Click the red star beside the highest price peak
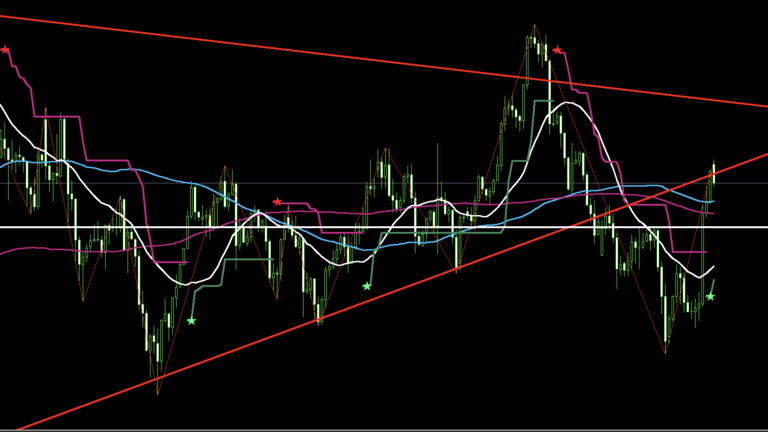The image size is (768, 432). 557,50
